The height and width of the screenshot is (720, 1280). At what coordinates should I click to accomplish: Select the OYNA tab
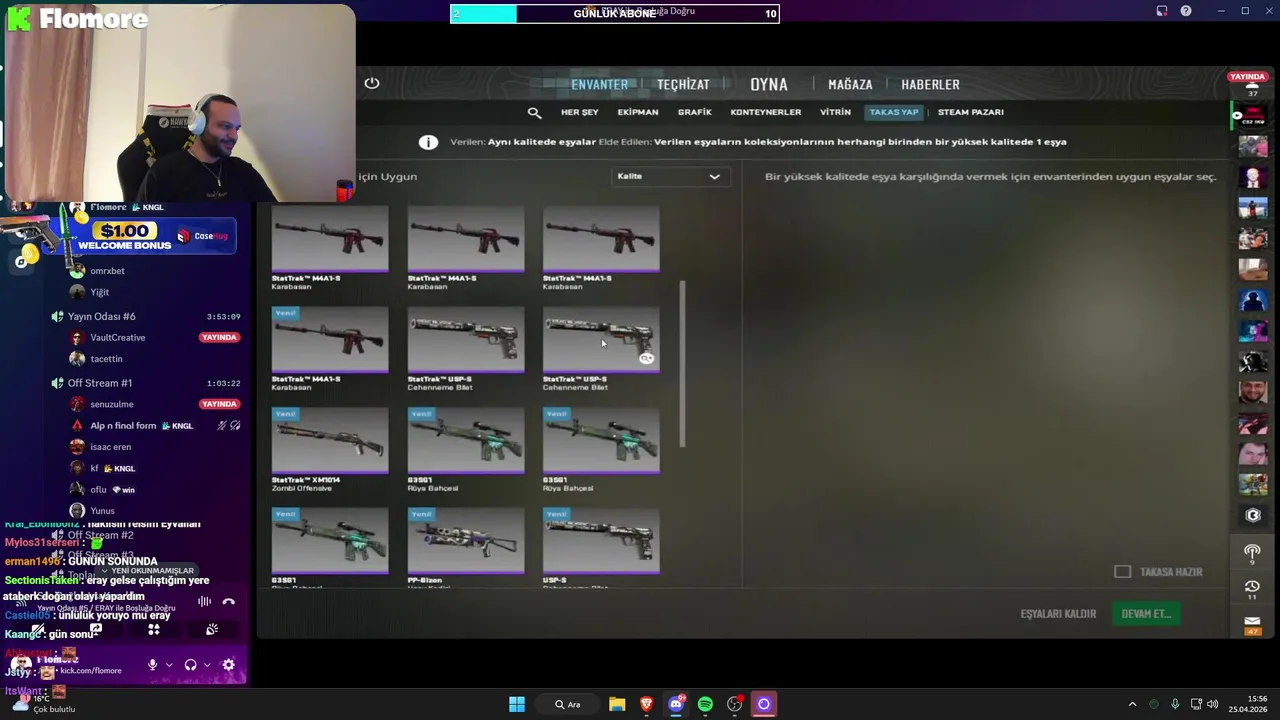coord(769,85)
